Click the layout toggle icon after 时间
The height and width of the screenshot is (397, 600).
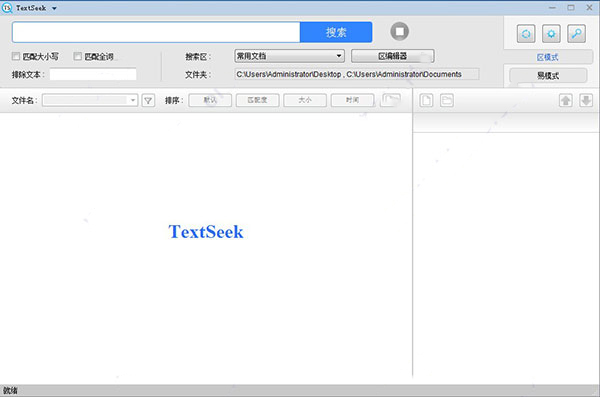(x=391, y=100)
